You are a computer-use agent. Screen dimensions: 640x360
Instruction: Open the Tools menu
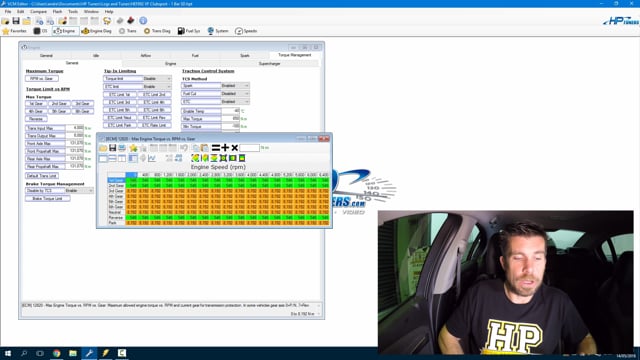click(73, 12)
